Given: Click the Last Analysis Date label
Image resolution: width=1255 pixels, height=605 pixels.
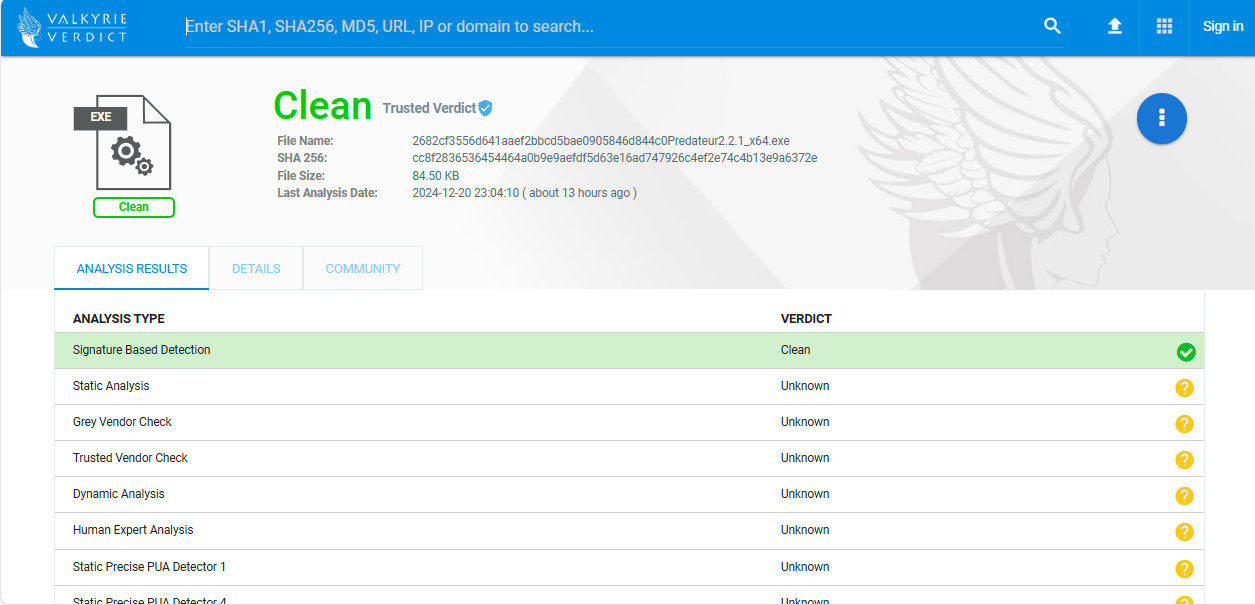Looking at the screenshot, I should tap(327, 193).
